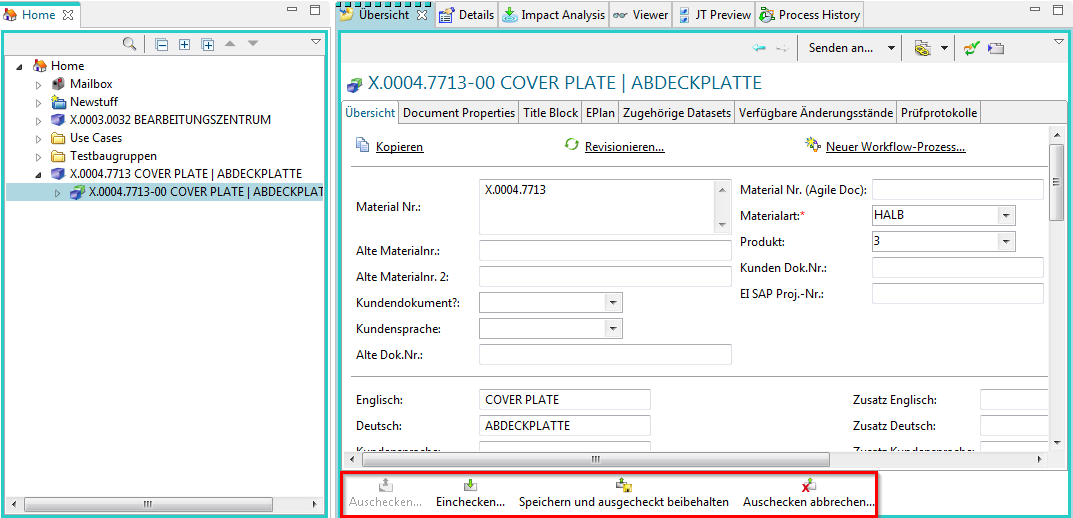Viewport: 1073px width, 518px height.
Task: Click the back arrow in Übersicht toolbar
Action: (760, 48)
